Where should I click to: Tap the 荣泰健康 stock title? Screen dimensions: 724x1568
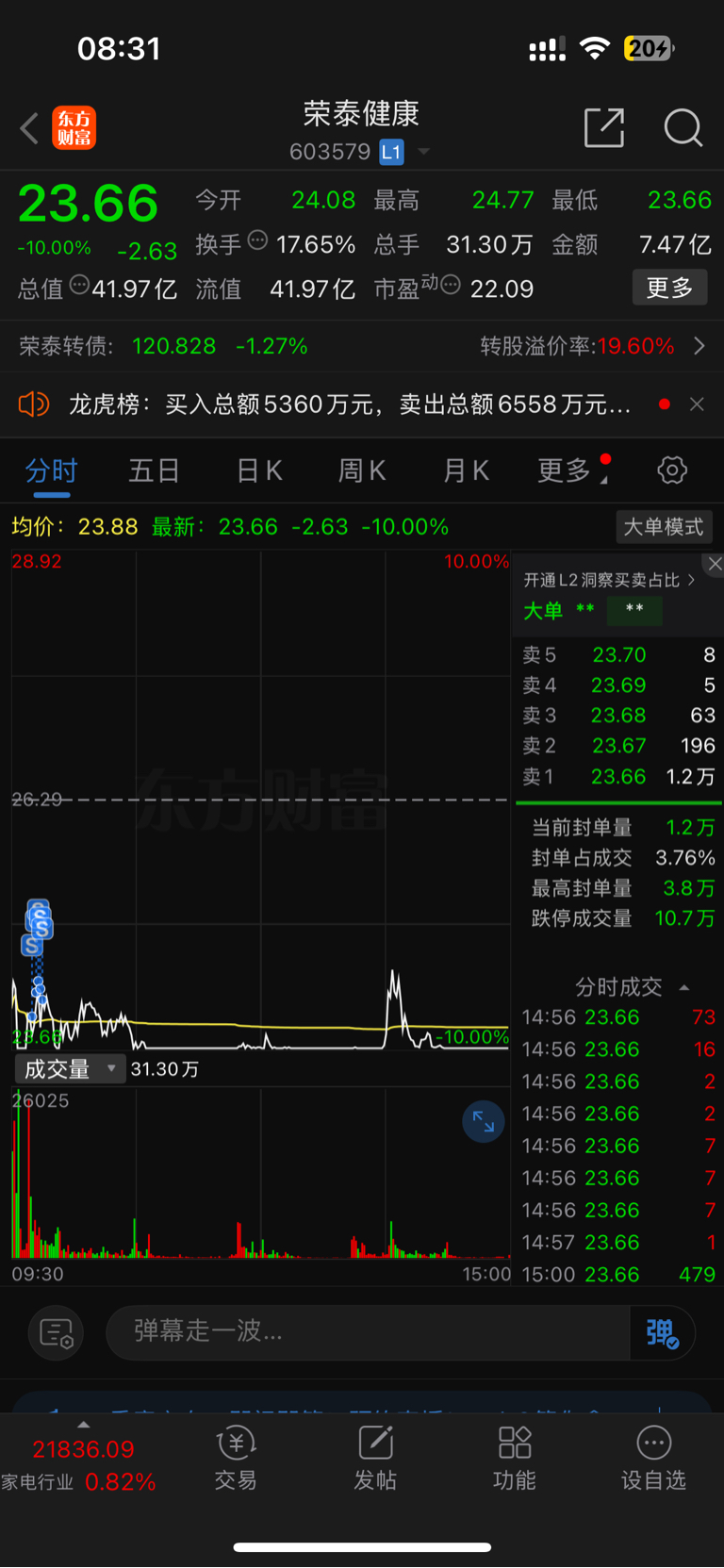tap(361, 114)
